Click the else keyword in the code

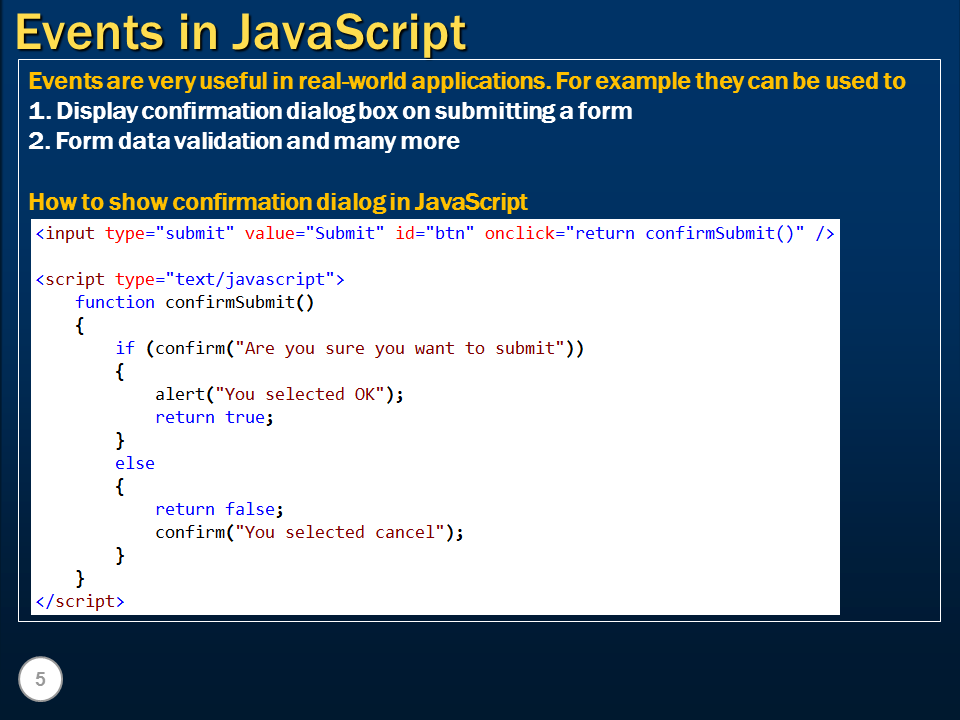click(x=135, y=463)
